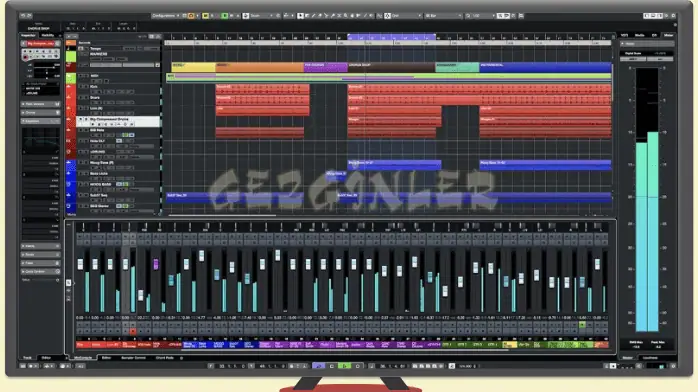Switch to Chord Pads lower tab
Screen dimensions: 698x392
[x=165, y=358]
